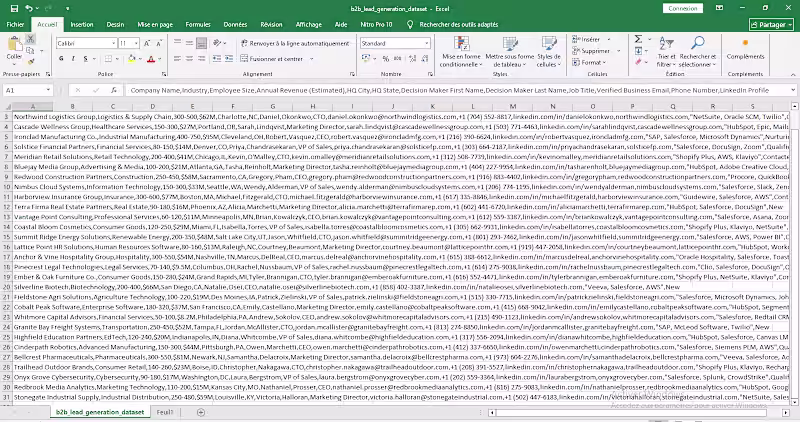Click the Clear eraser icon
Screen dimensions: 800x422
click(x=638, y=62)
